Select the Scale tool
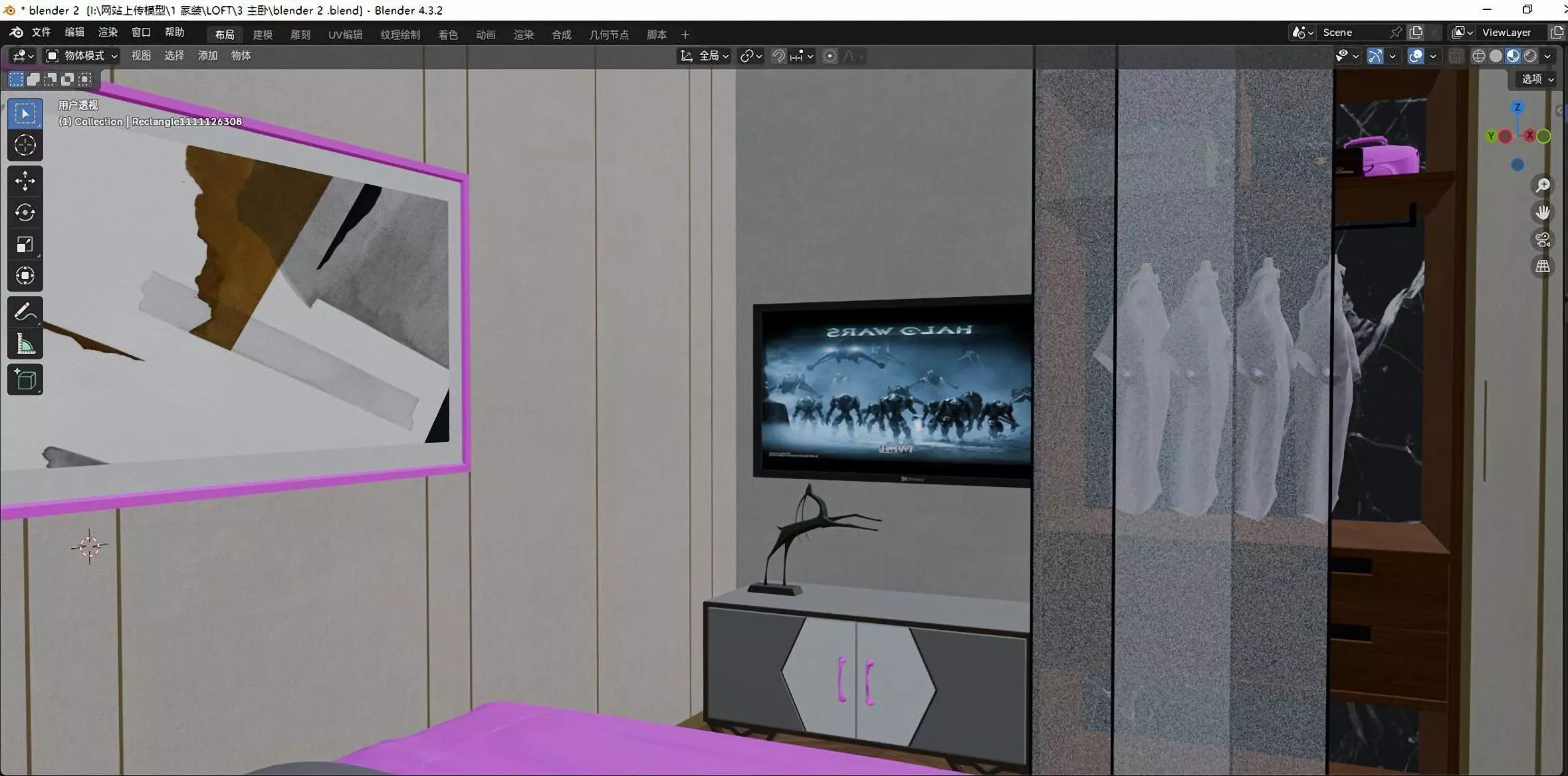1568x776 pixels. [x=25, y=244]
